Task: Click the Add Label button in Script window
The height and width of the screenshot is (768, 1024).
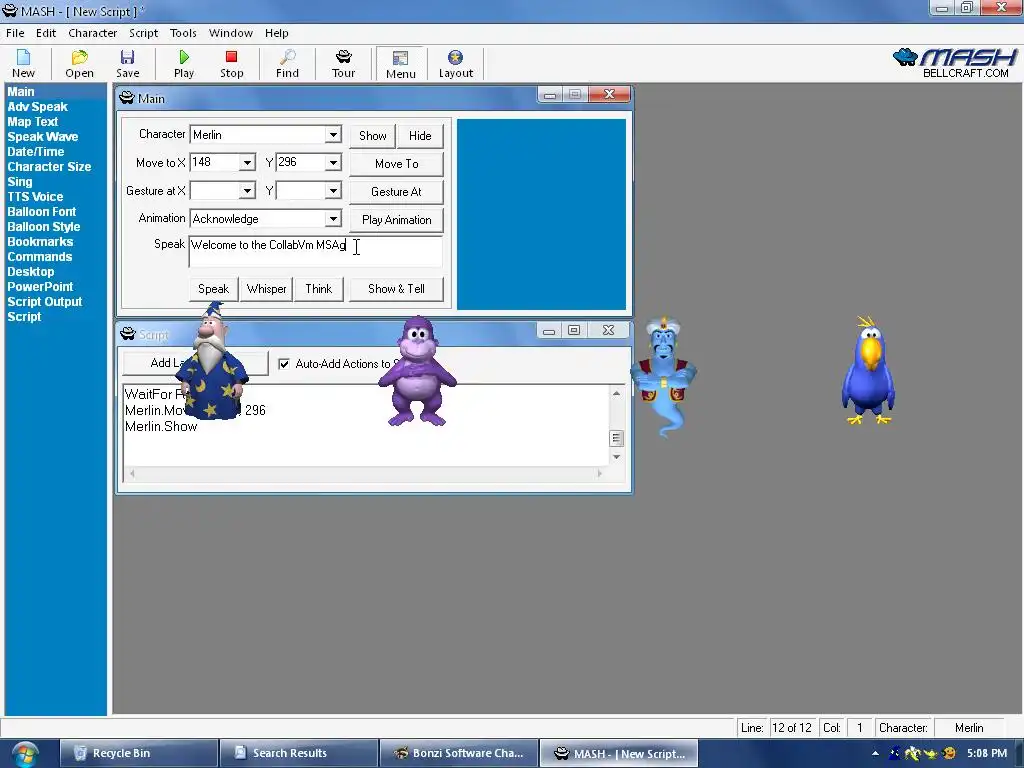Action: point(195,363)
